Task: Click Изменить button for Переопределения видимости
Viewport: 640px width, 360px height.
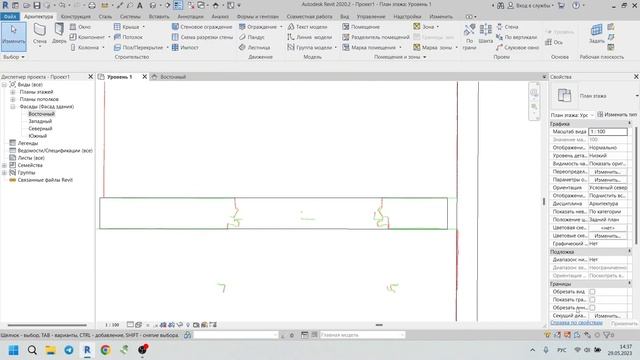Action: pyautogui.click(x=607, y=172)
